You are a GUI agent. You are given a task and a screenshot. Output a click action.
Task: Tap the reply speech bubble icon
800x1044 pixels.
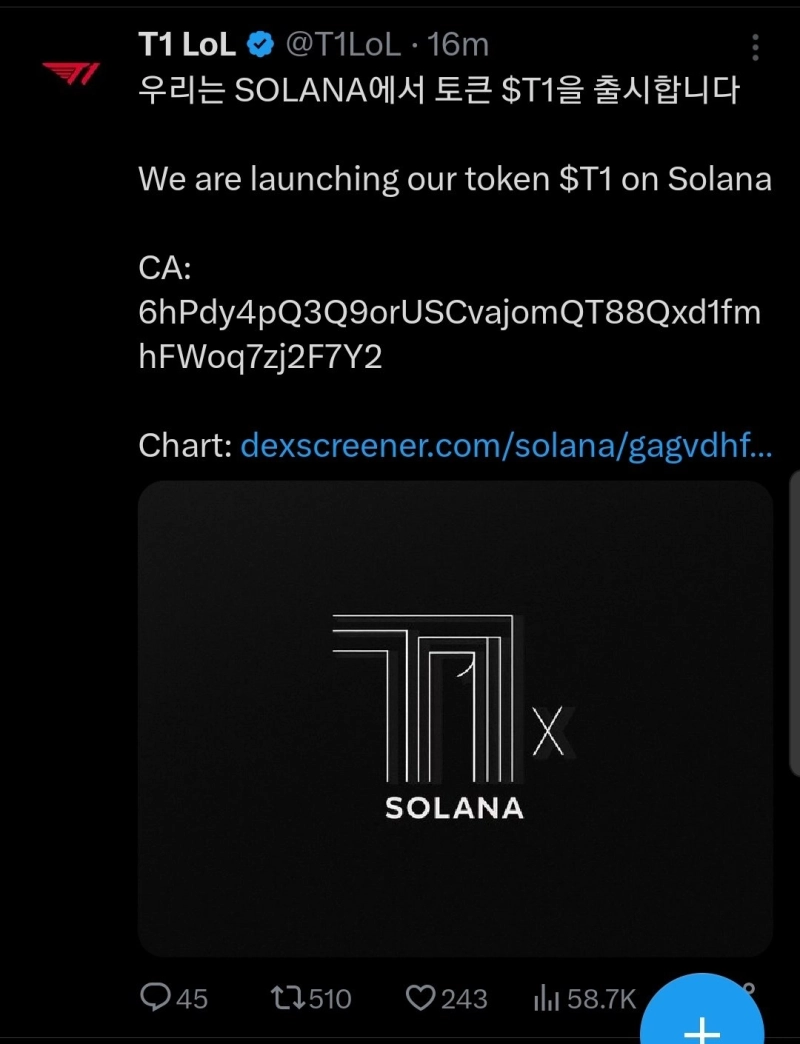point(158,997)
